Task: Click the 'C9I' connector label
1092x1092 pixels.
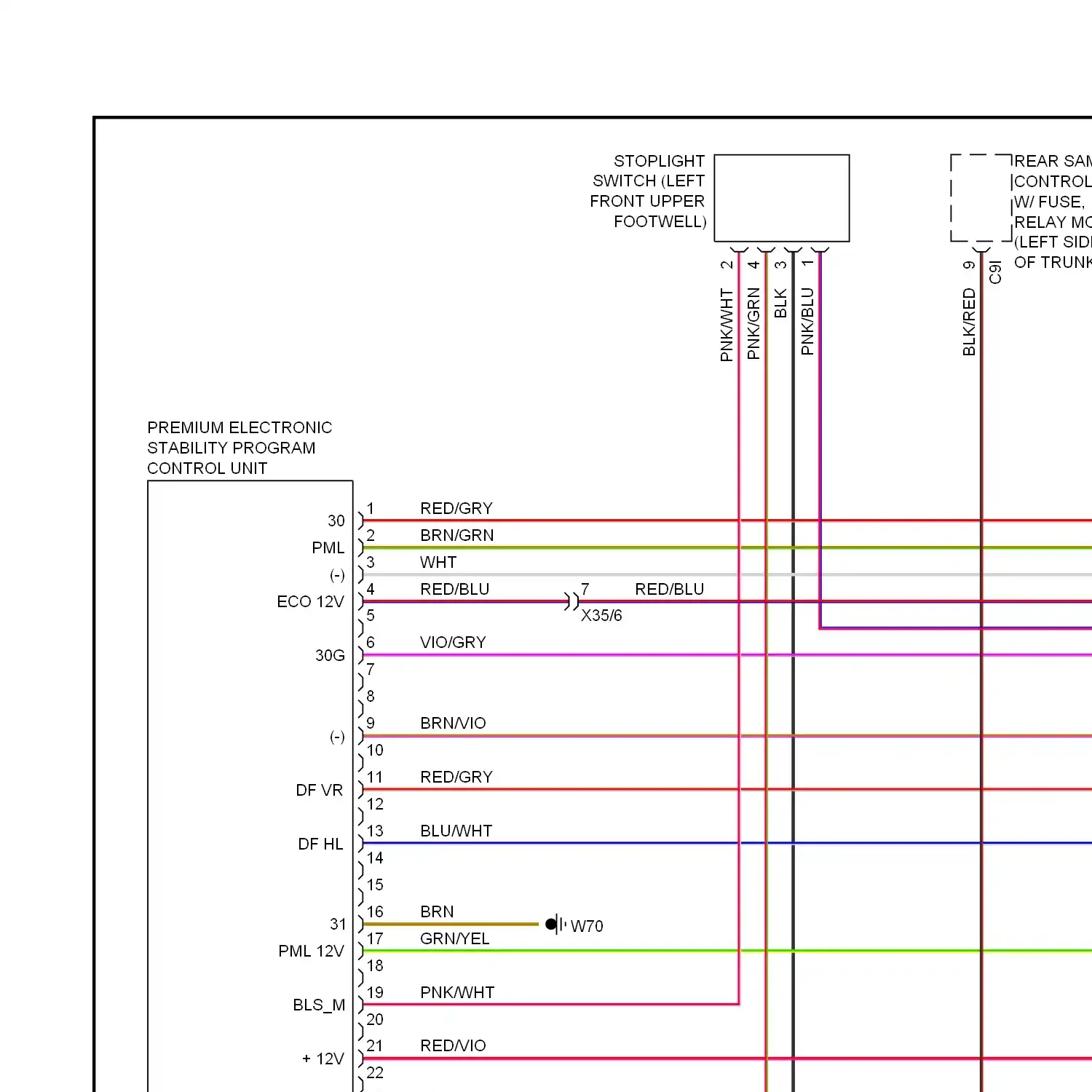Action: [x=995, y=272]
